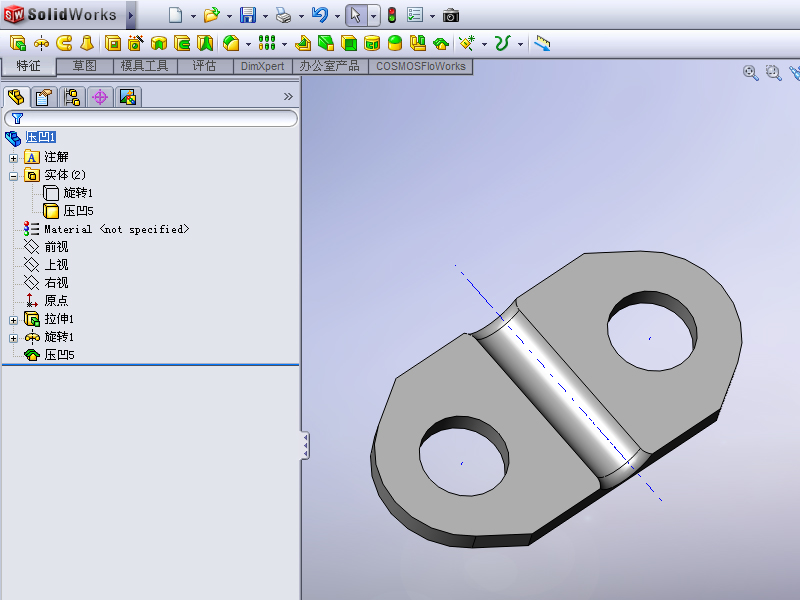800x600 pixels.
Task: Switch to the DimXpert tab
Action: (x=263, y=66)
